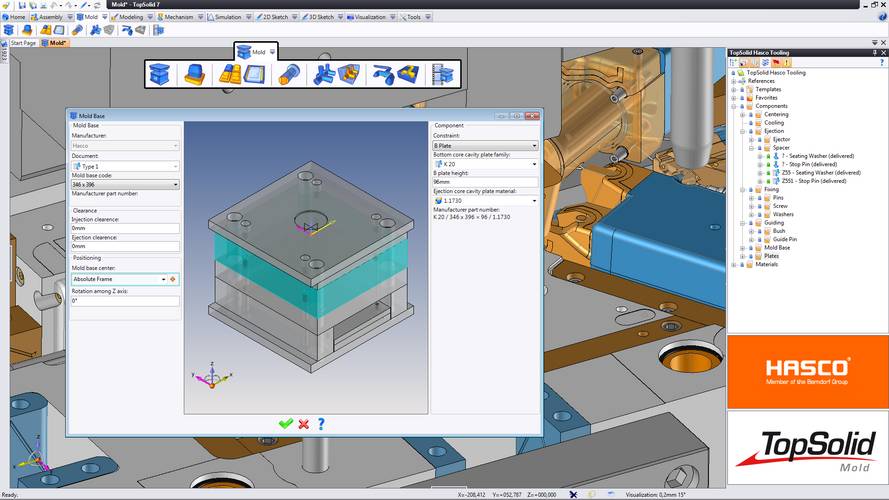Click the frame picker icon beside Absolute Frame

pos(174,279)
